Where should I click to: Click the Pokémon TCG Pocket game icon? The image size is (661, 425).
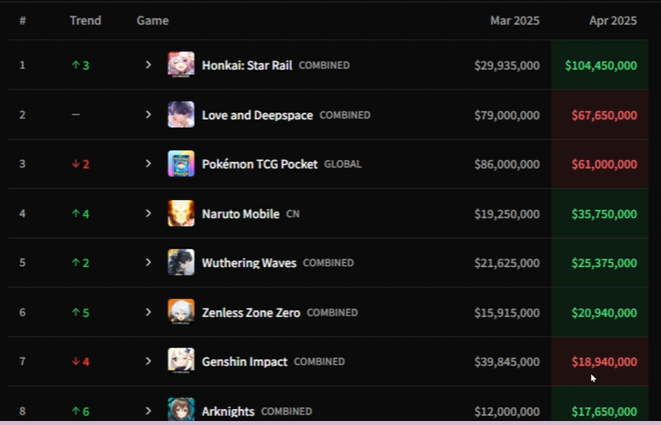[x=181, y=164]
